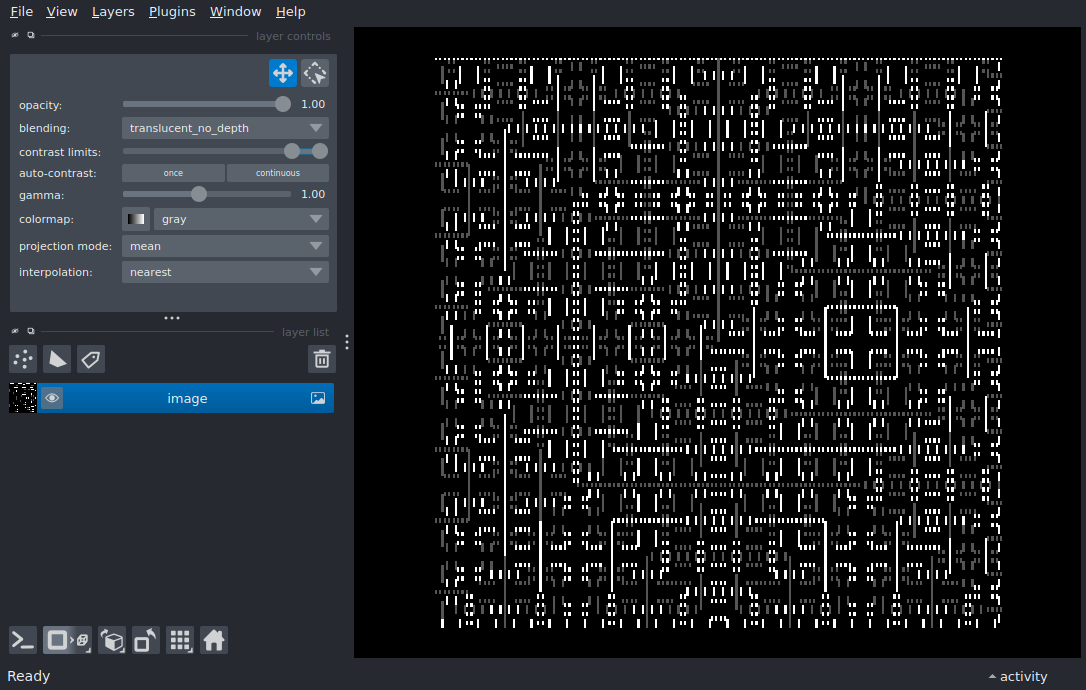This screenshot has height=690, width=1086.
Task: Create a new labels layer
Action: click(x=91, y=359)
